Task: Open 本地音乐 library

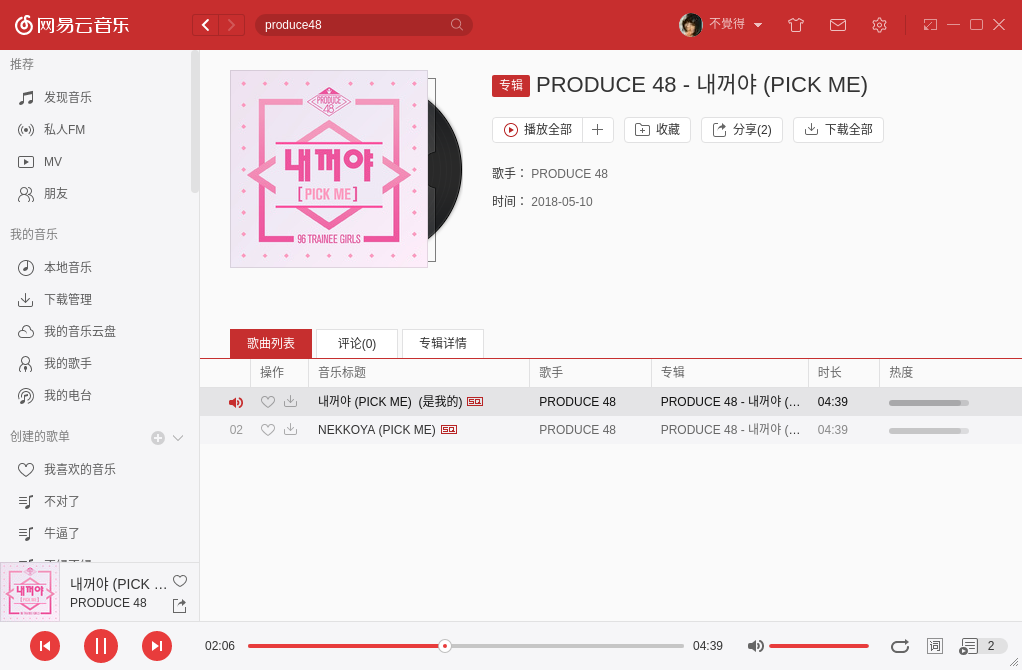Action: (x=55, y=267)
